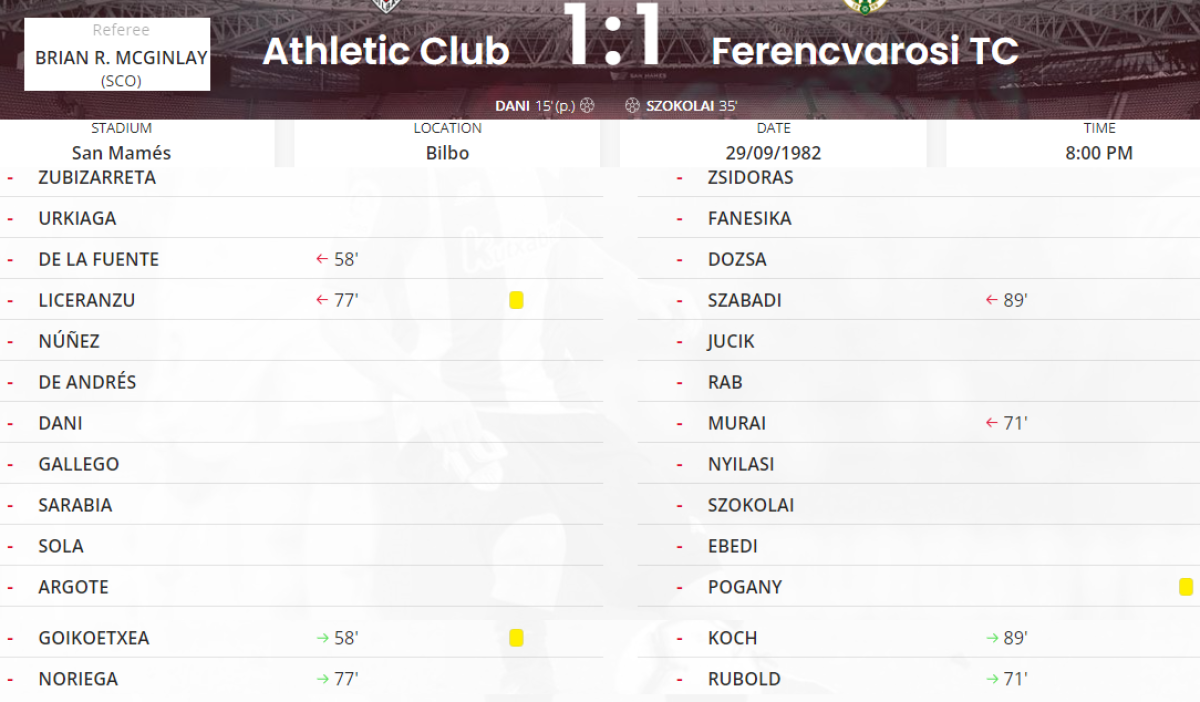
Task: Click De La Fuente's substitution-off arrow
Action: (x=322, y=259)
